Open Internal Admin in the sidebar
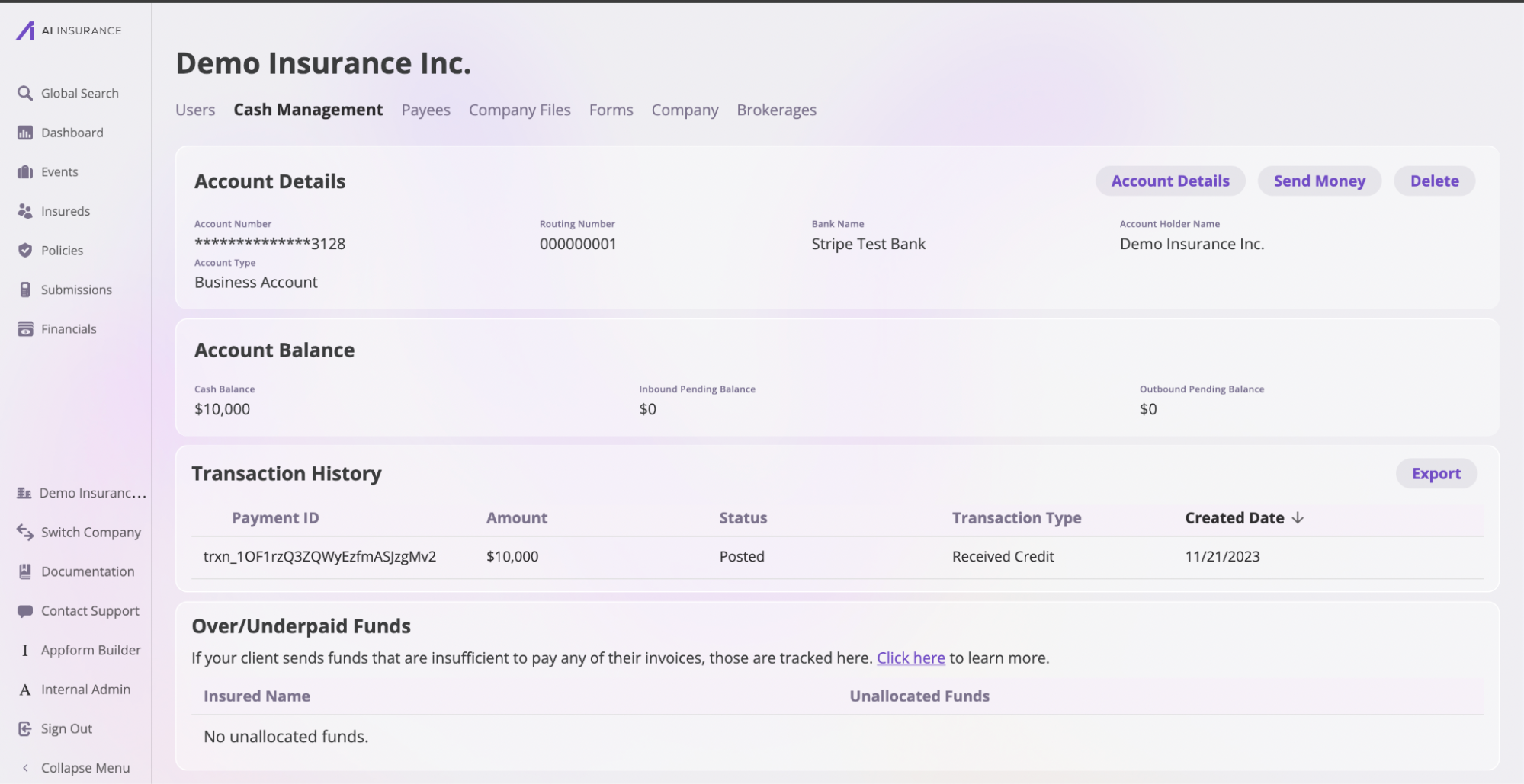Screen dimensions: 1524x784 tap(85, 690)
